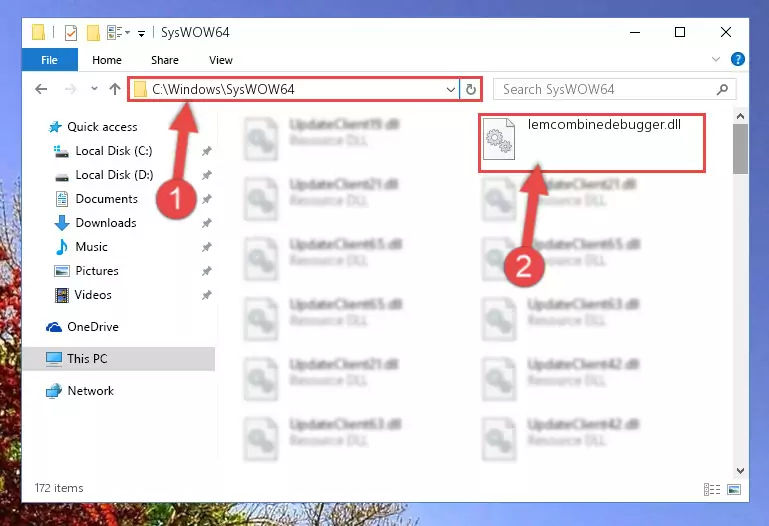This screenshot has width=769, height=526.
Task: Open Help with the question mark icon
Action: (x=738, y=59)
